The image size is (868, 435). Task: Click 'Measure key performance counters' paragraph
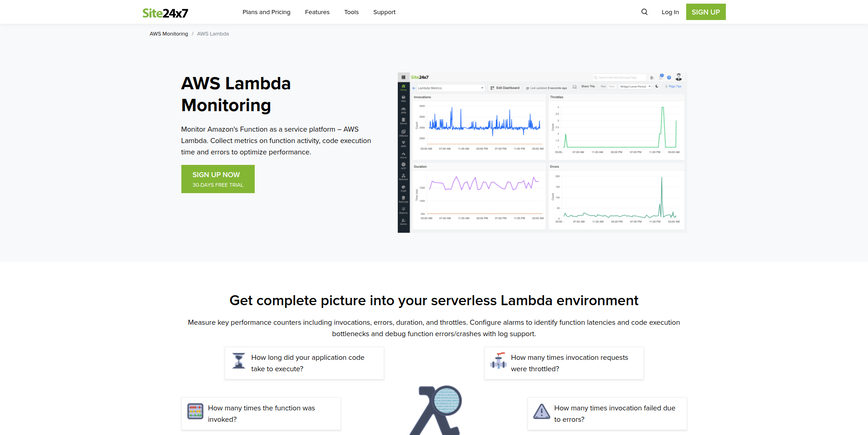click(434, 328)
